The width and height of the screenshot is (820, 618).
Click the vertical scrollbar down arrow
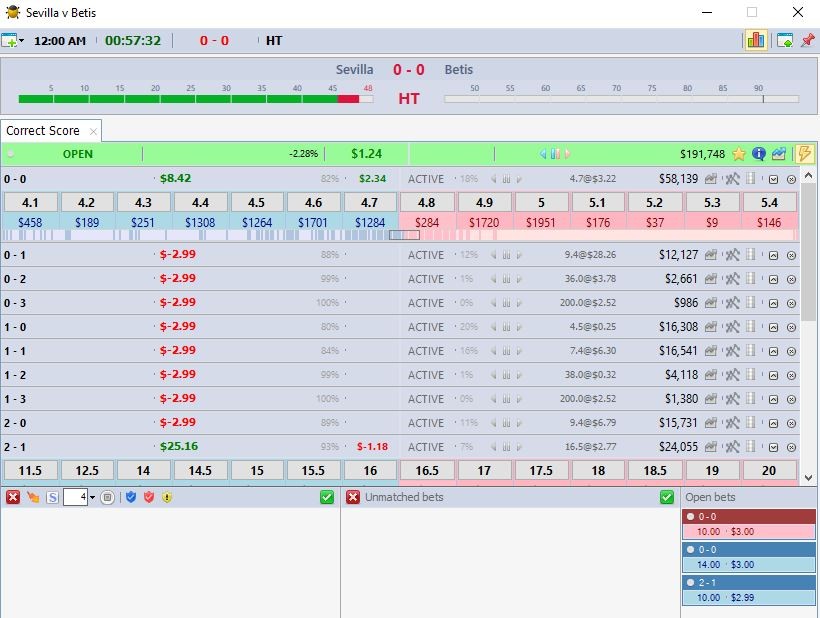coord(809,479)
